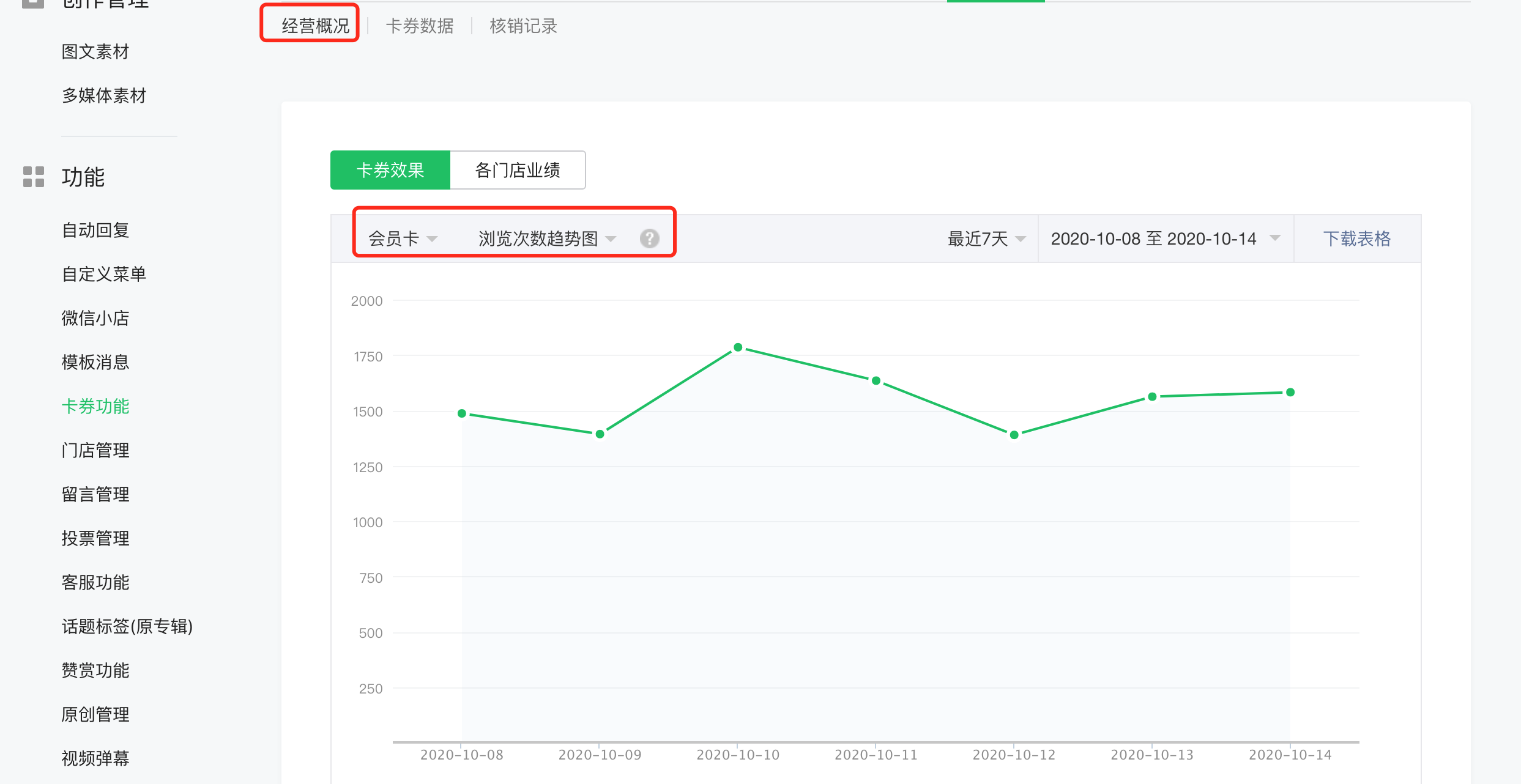
Task: Click the 下载表格 link
Action: coord(1356,239)
